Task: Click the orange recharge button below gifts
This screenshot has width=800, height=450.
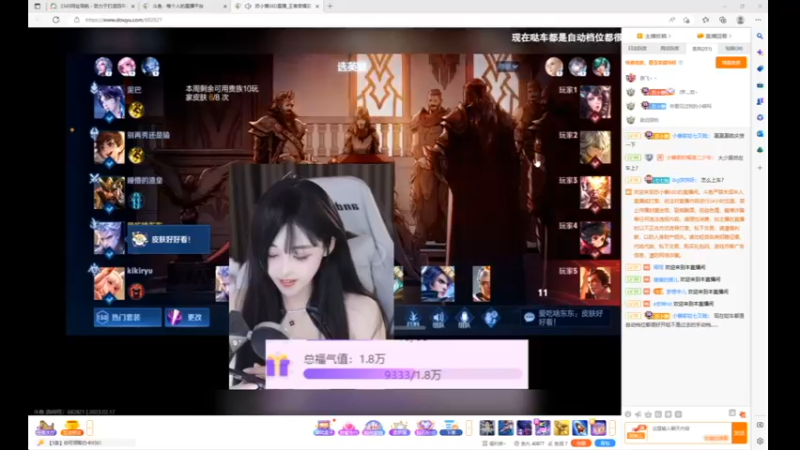Action: click(581, 443)
